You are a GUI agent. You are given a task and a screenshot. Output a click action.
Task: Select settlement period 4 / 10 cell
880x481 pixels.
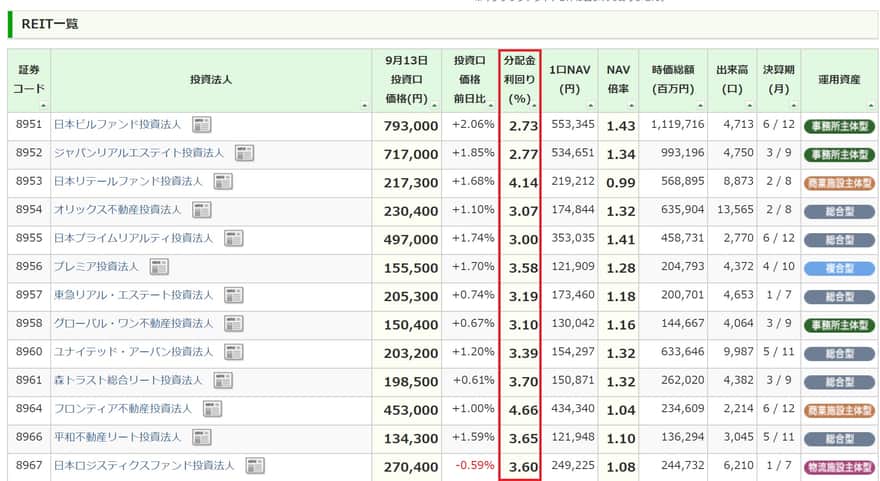(x=779, y=267)
